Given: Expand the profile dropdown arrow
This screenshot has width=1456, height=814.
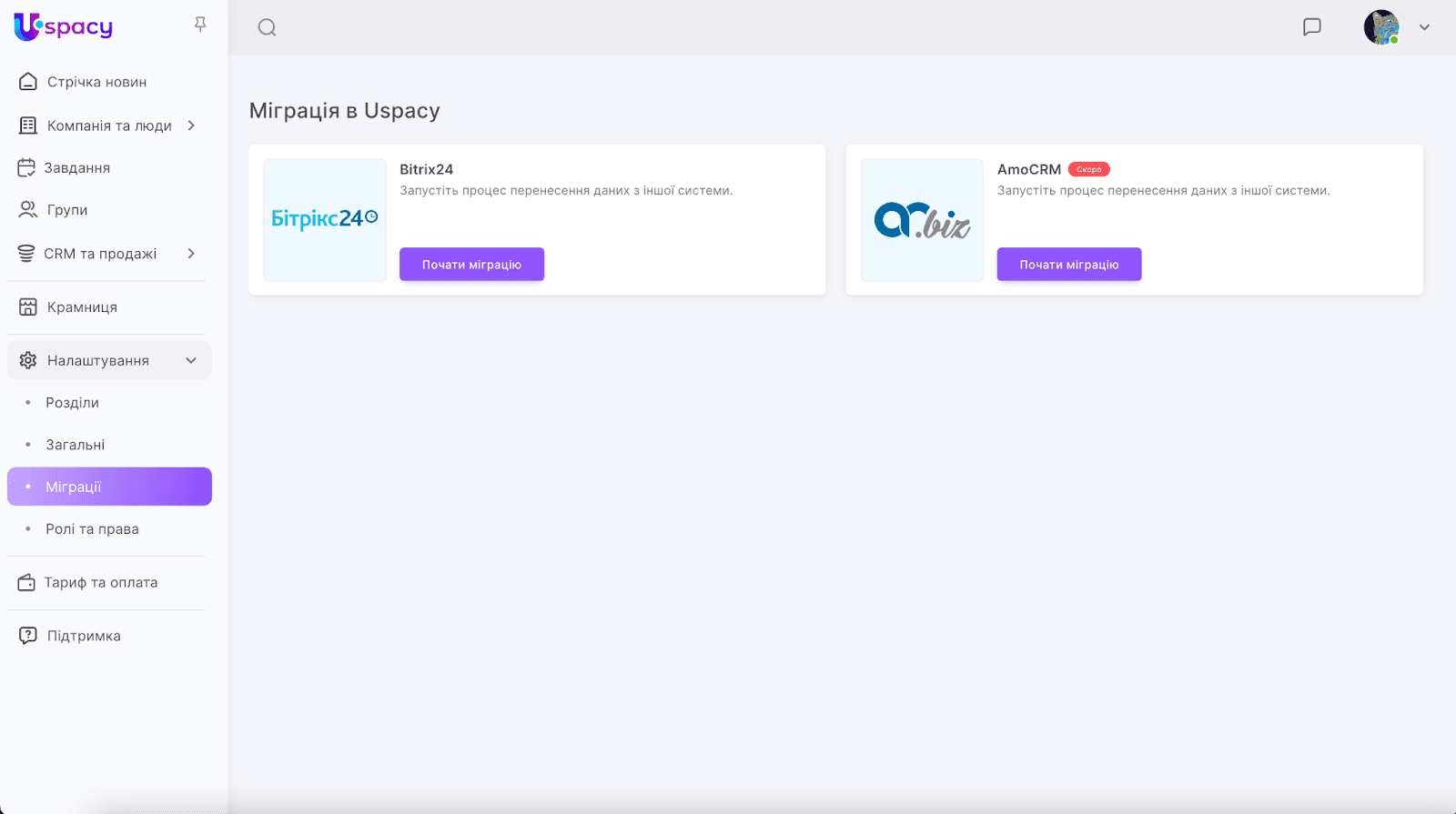Looking at the screenshot, I should pyautogui.click(x=1424, y=27).
